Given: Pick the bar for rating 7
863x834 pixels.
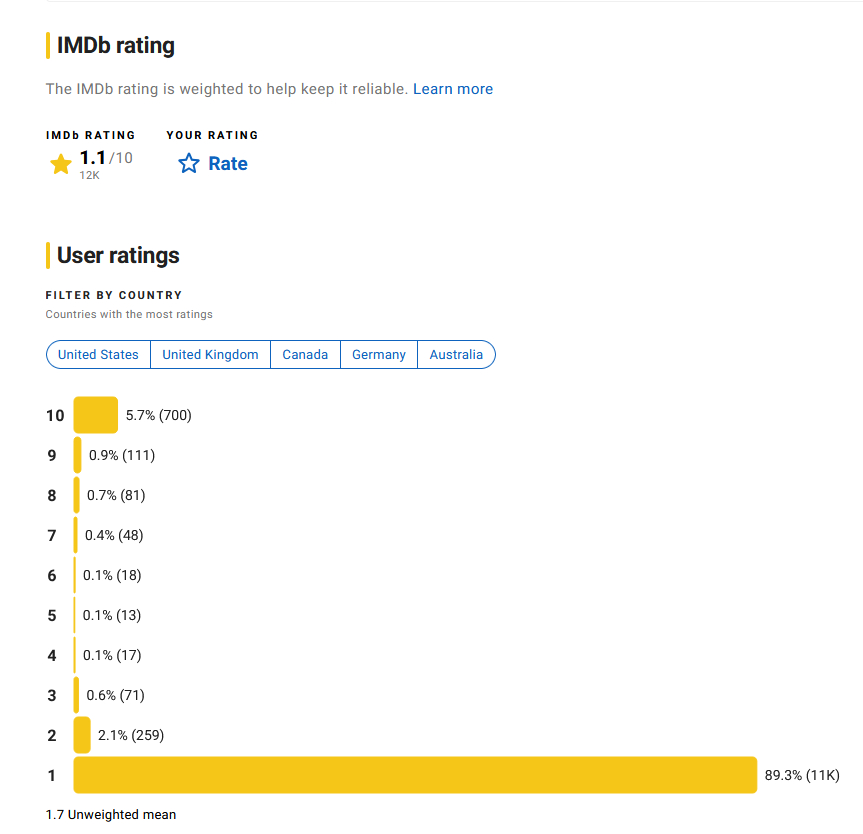Looking at the screenshot, I should 76,535.
